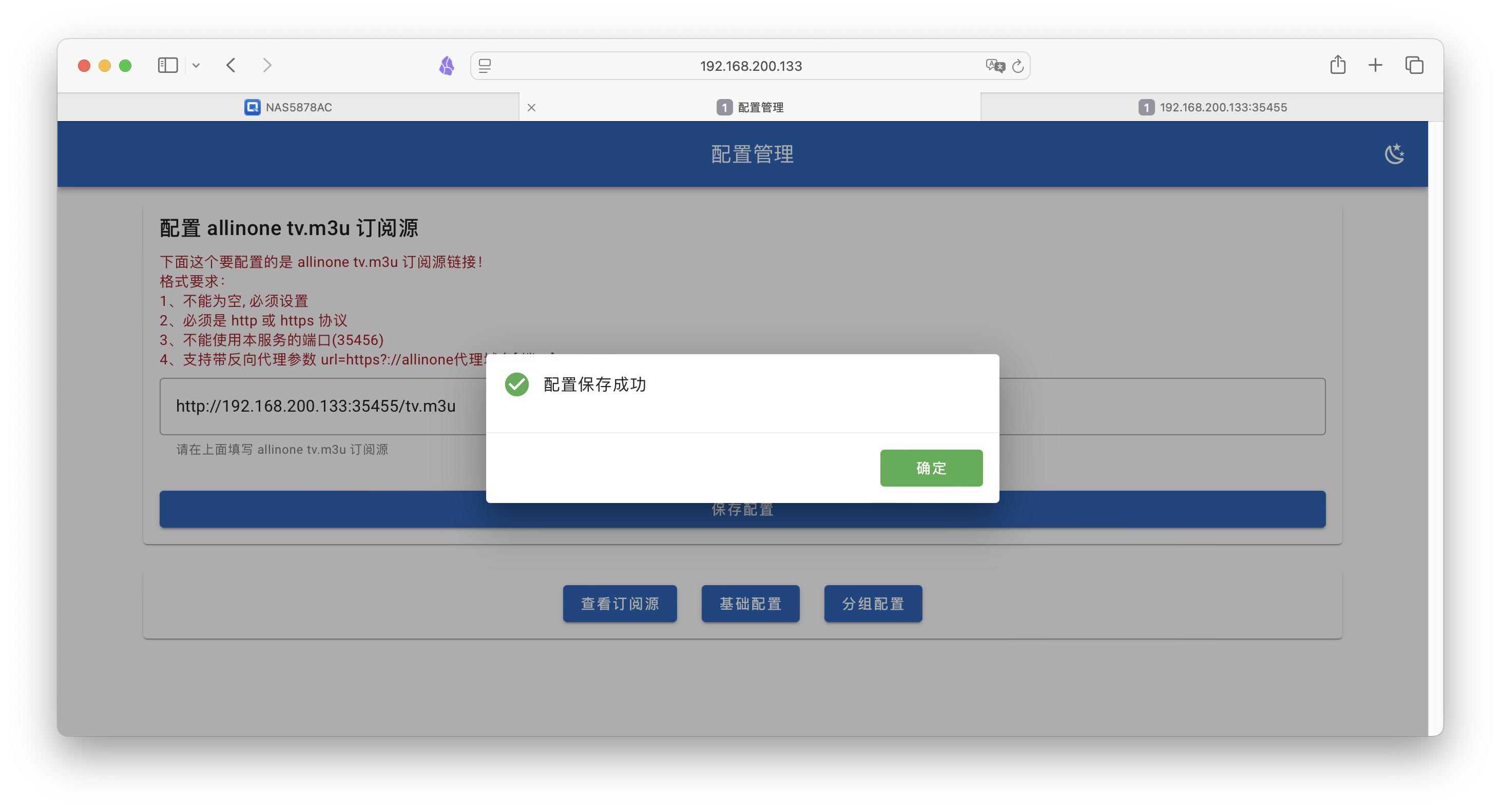The image size is (1501, 812).
Task: Click the forward navigation arrow
Action: tap(266, 65)
